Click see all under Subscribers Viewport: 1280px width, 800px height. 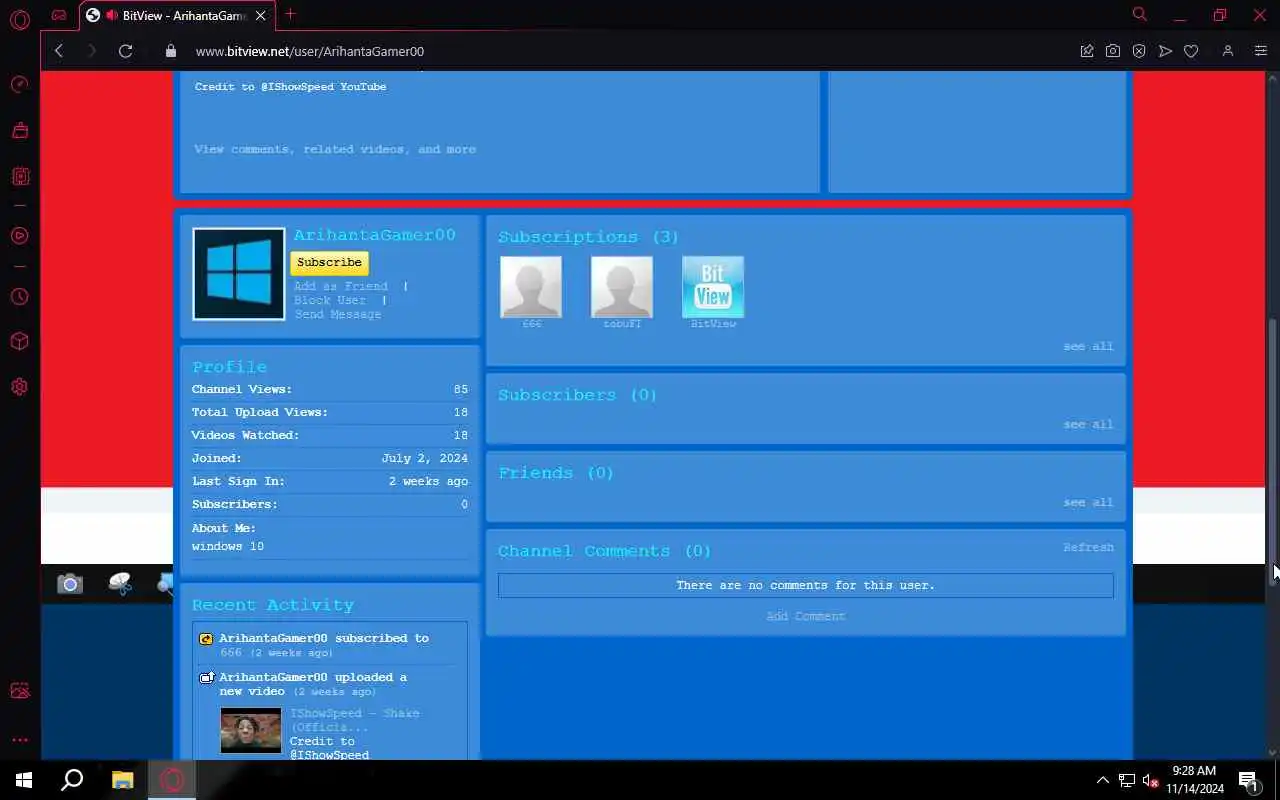(1088, 424)
